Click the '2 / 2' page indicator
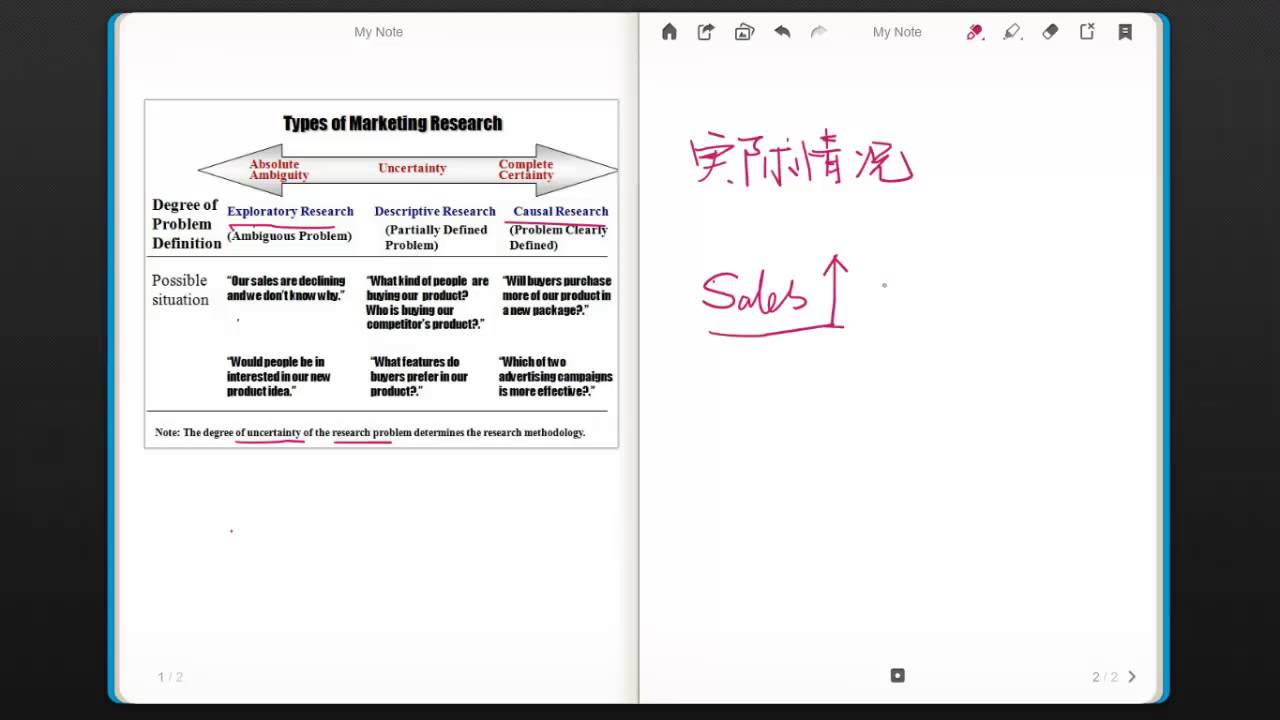This screenshot has height=720, width=1280. (x=1105, y=677)
